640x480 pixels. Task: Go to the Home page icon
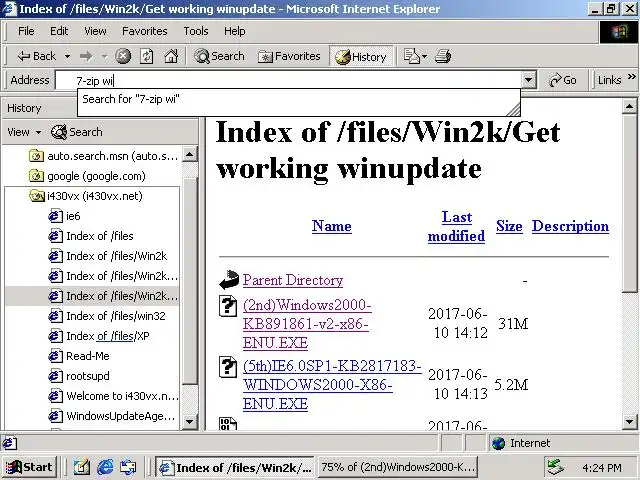point(171,56)
